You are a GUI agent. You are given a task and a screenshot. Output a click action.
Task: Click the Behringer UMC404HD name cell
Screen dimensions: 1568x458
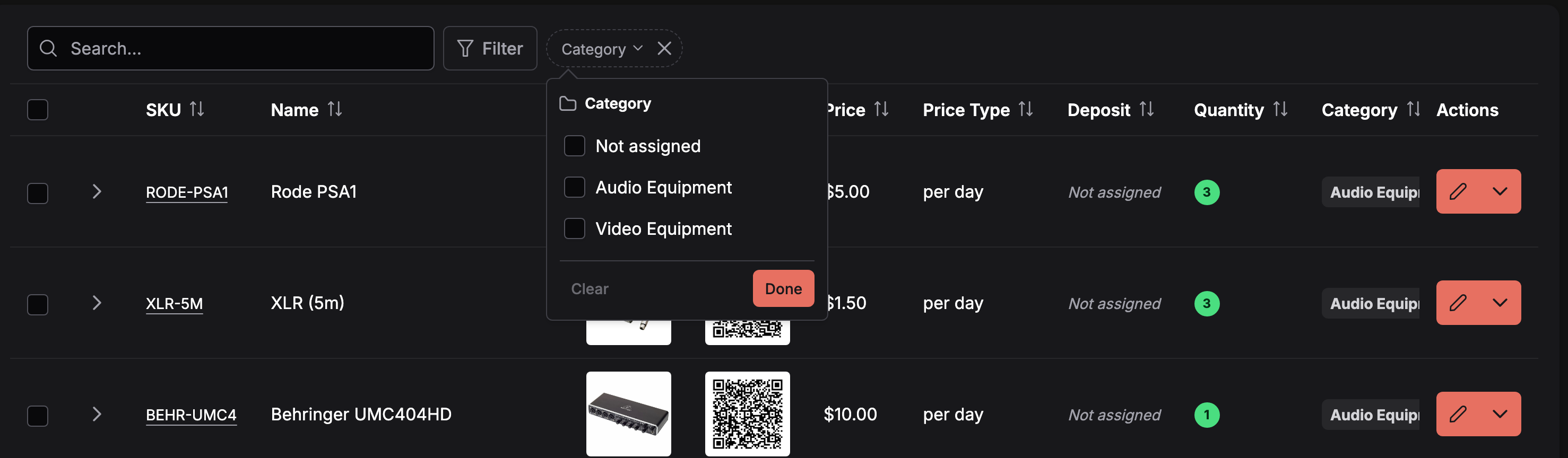click(x=361, y=415)
